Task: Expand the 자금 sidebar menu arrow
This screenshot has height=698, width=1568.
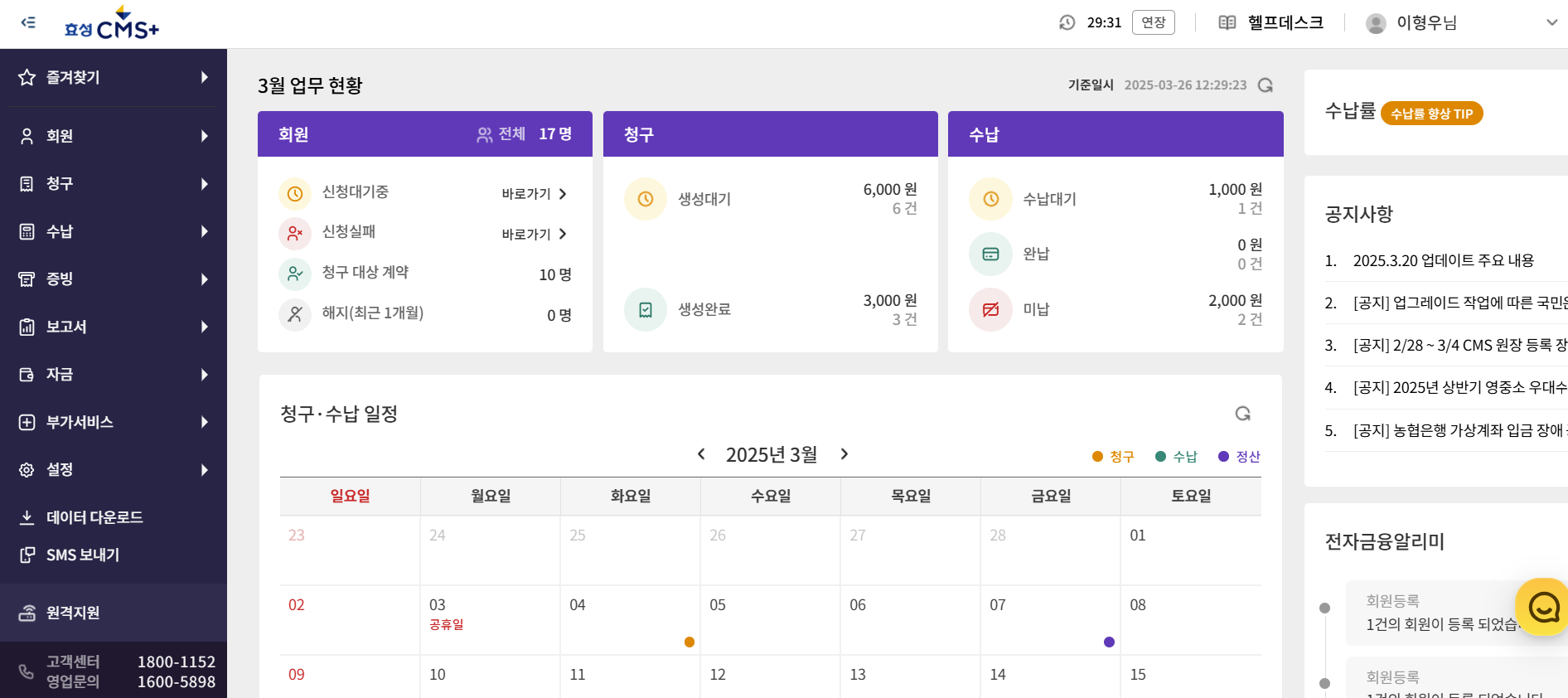Action: [x=205, y=375]
